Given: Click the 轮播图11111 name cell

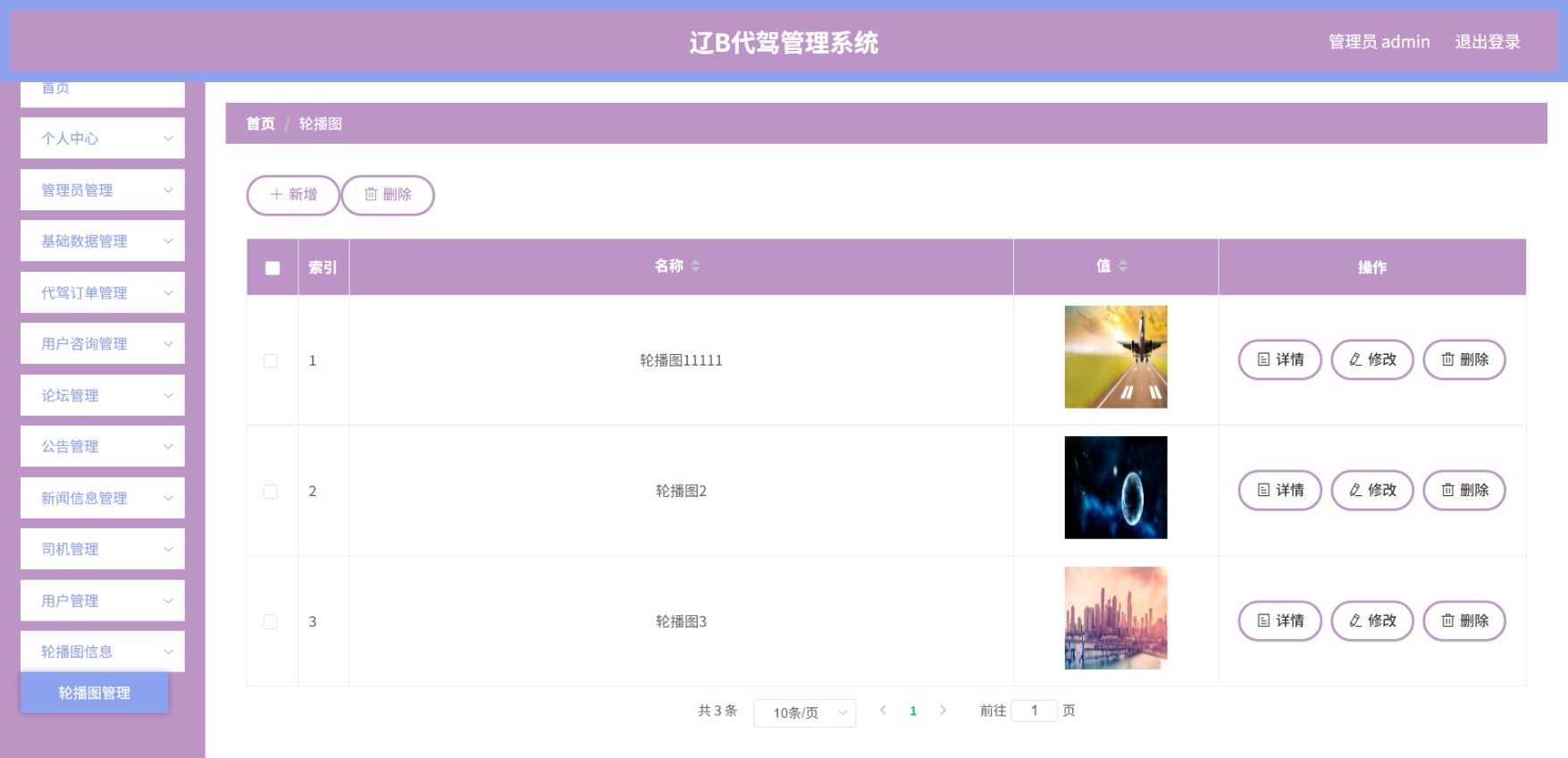Looking at the screenshot, I should pyautogui.click(x=681, y=360).
